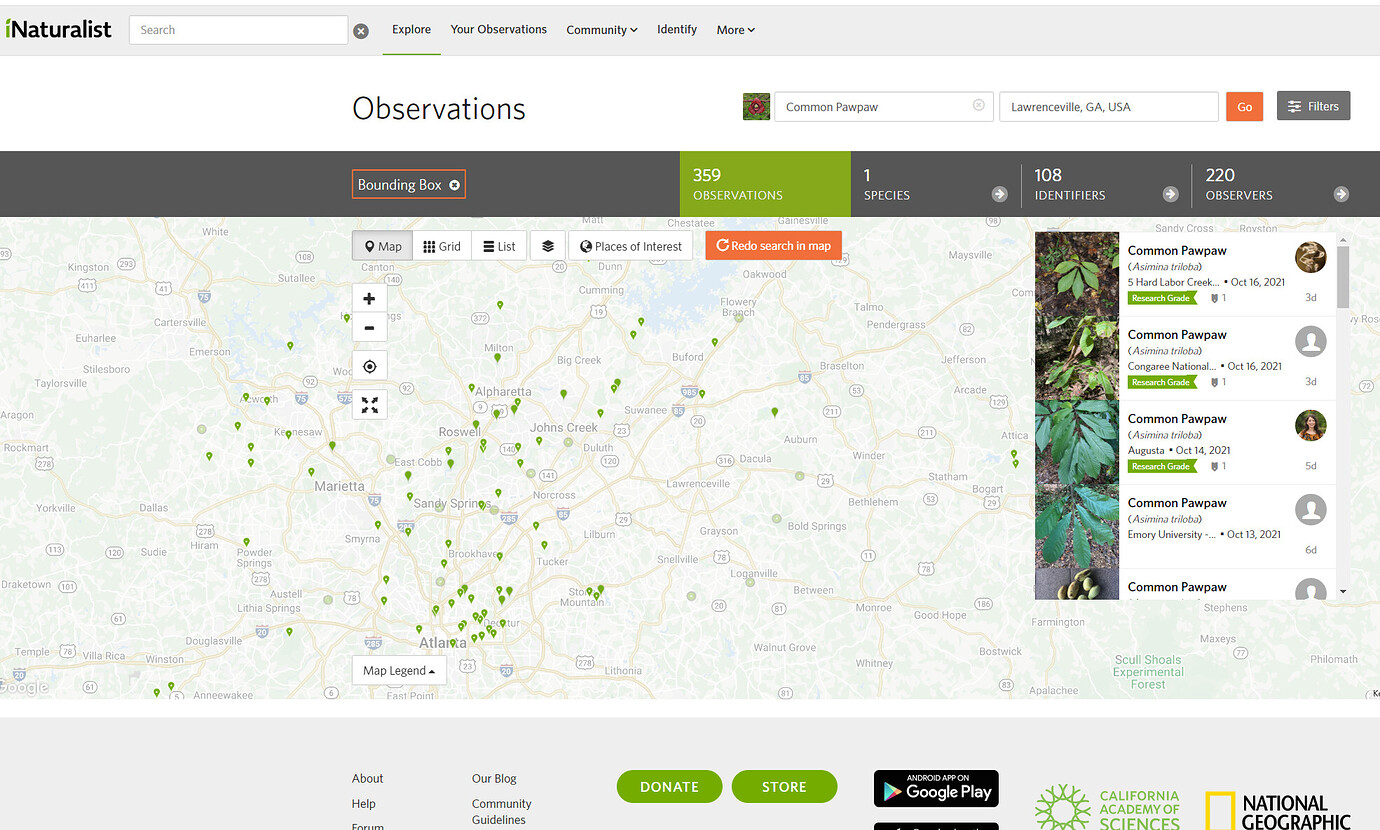The width and height of the screenshot is (1380, 830).
Task: Toggle full screen map view
Action: pyautogui.click(x=369, y=405)
